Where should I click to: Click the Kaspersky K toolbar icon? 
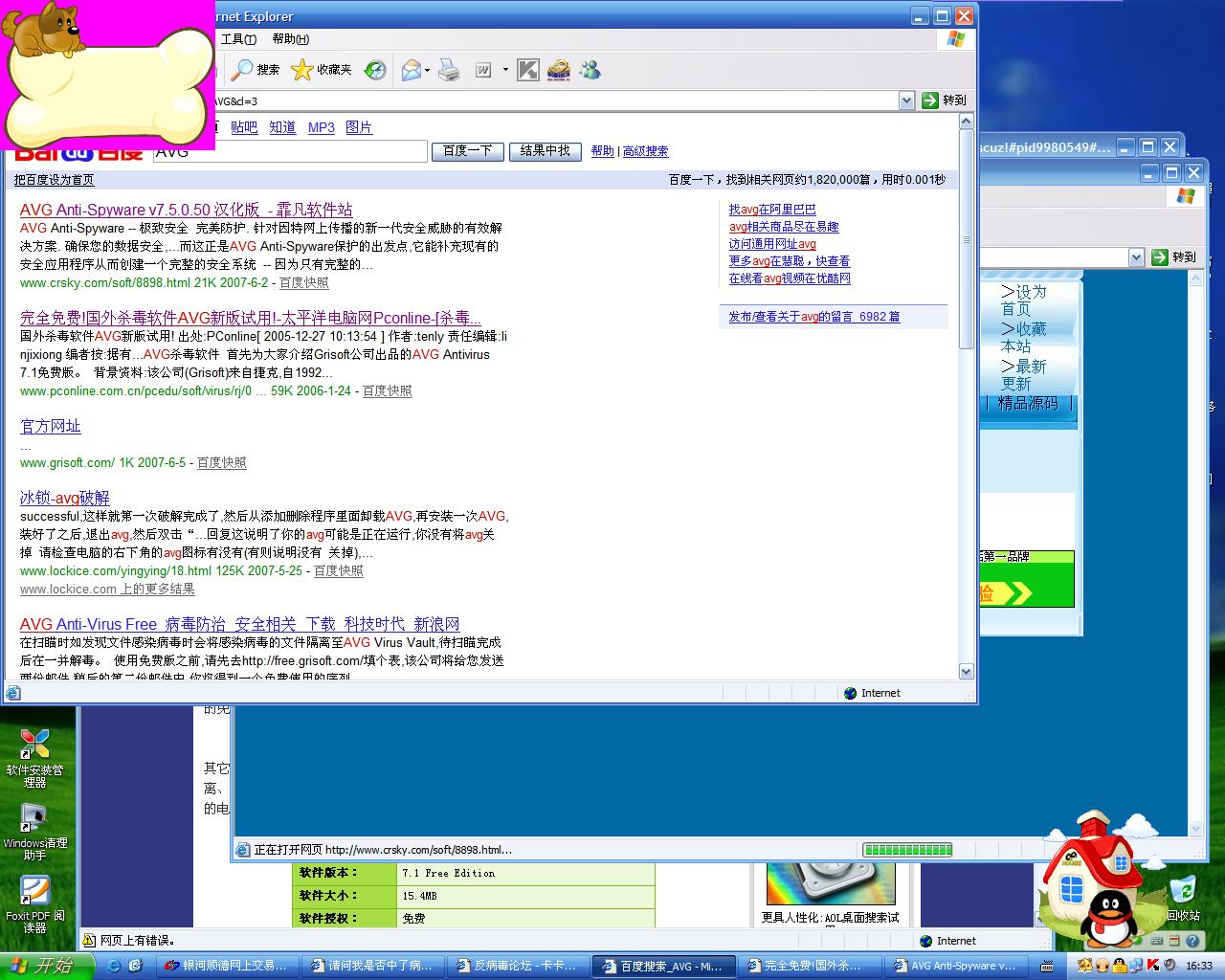(x=528, y=70)
